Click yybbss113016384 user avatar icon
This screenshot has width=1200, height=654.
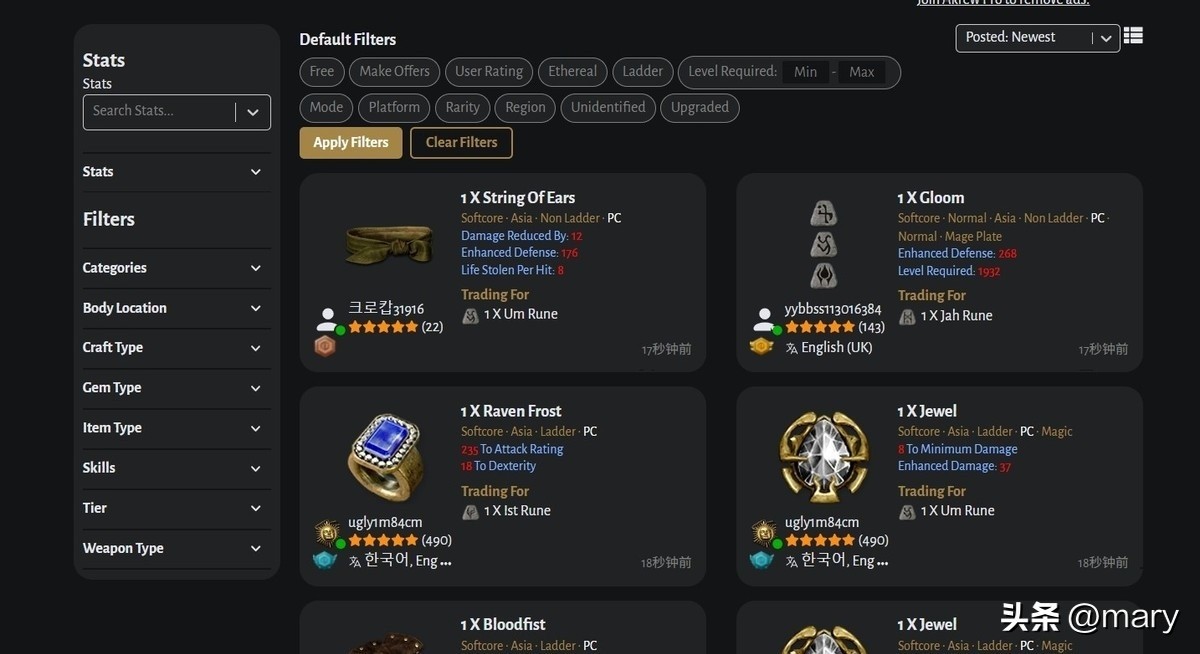click(764, 320)
